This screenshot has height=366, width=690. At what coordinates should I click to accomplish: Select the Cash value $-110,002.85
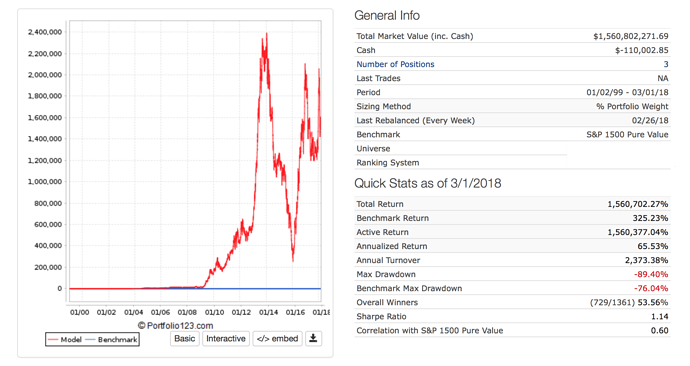642,50
